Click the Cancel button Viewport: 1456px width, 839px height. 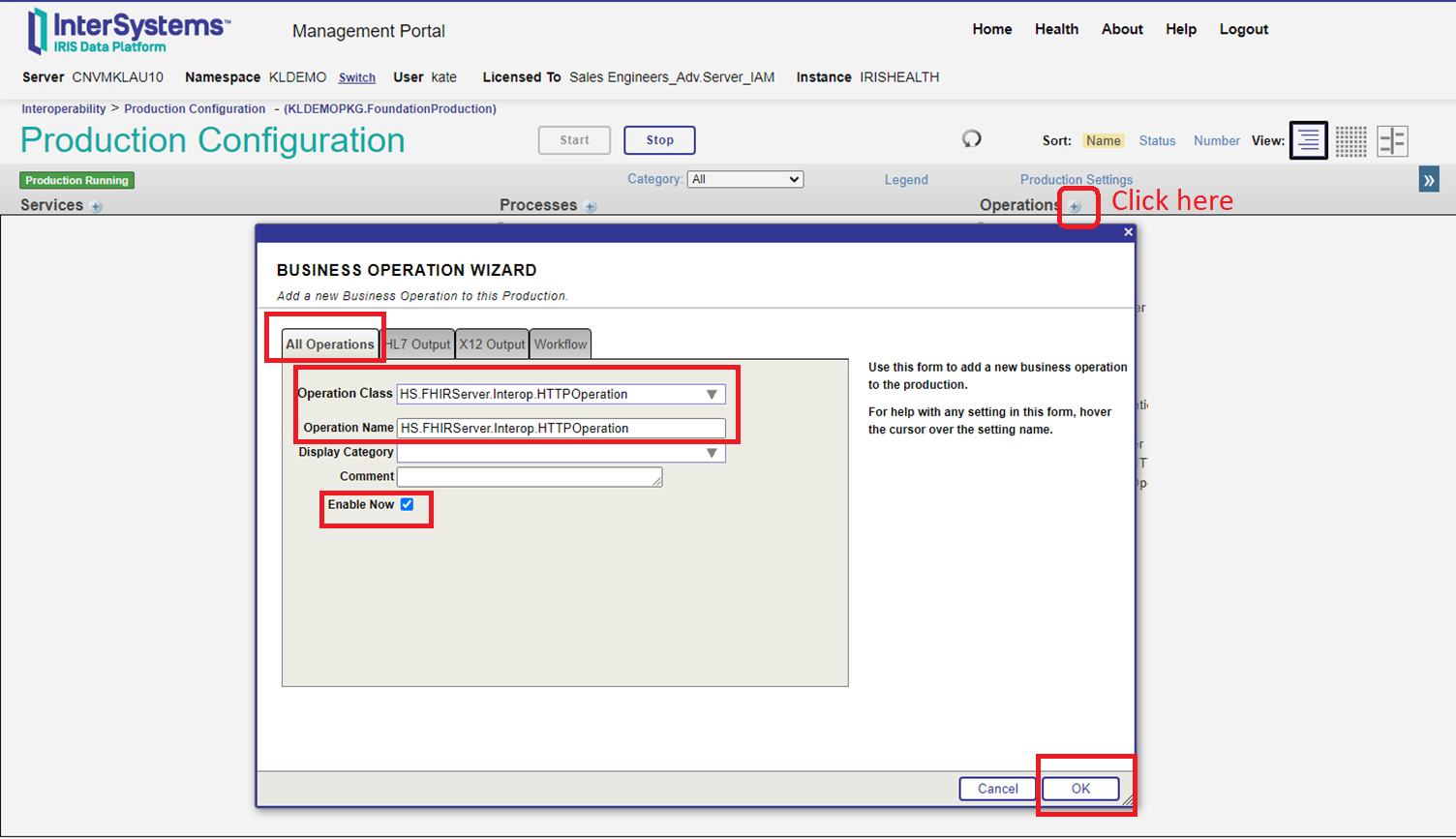997,789
